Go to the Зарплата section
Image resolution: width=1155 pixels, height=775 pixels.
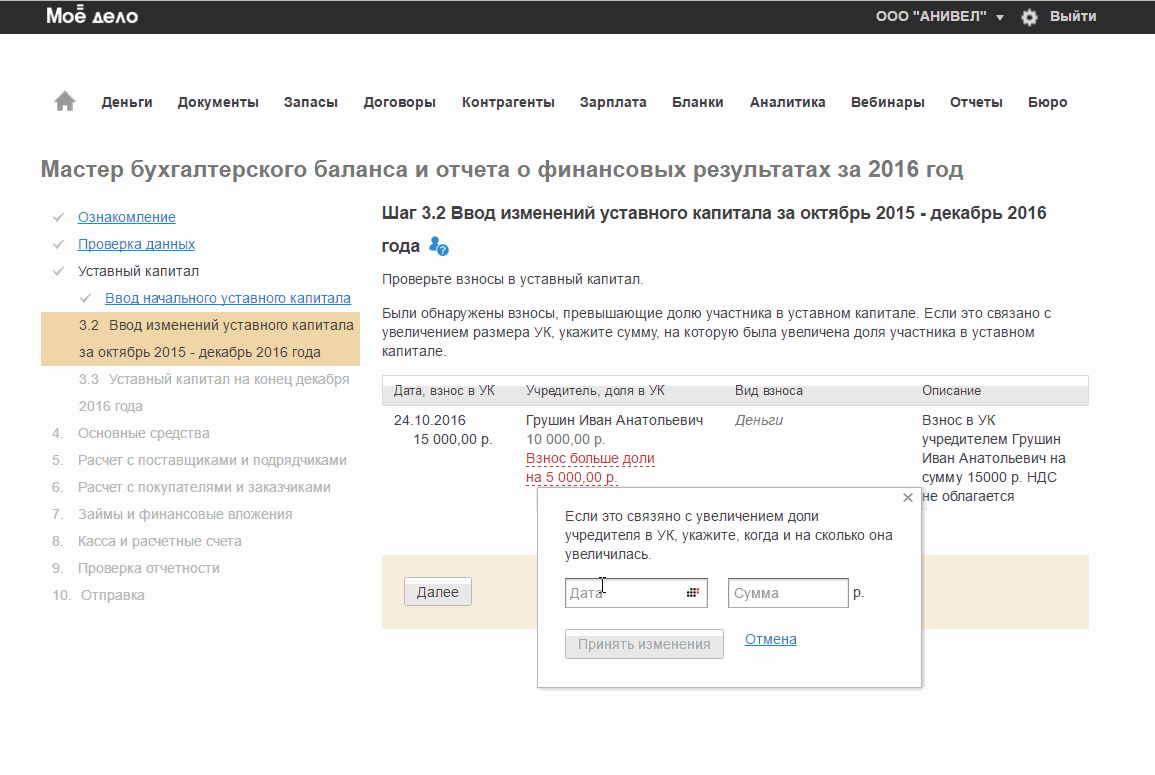click(x=613, y=102)
